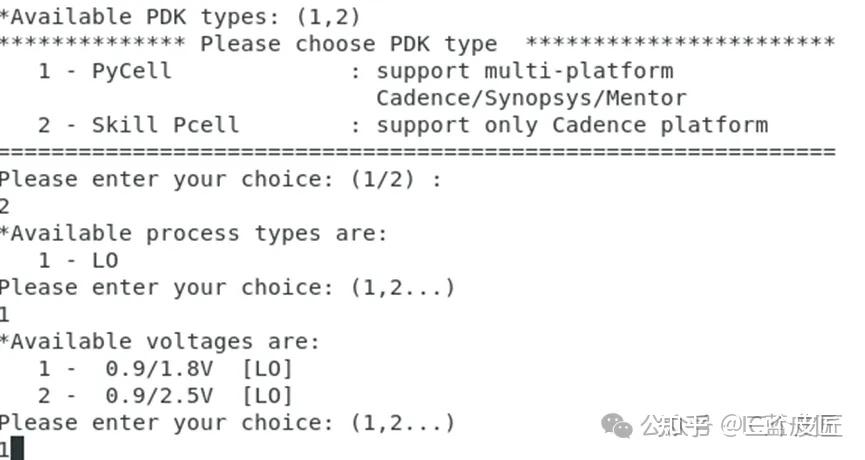
Task: Click the choice prompt below the process types
Action: coord(227,287)
